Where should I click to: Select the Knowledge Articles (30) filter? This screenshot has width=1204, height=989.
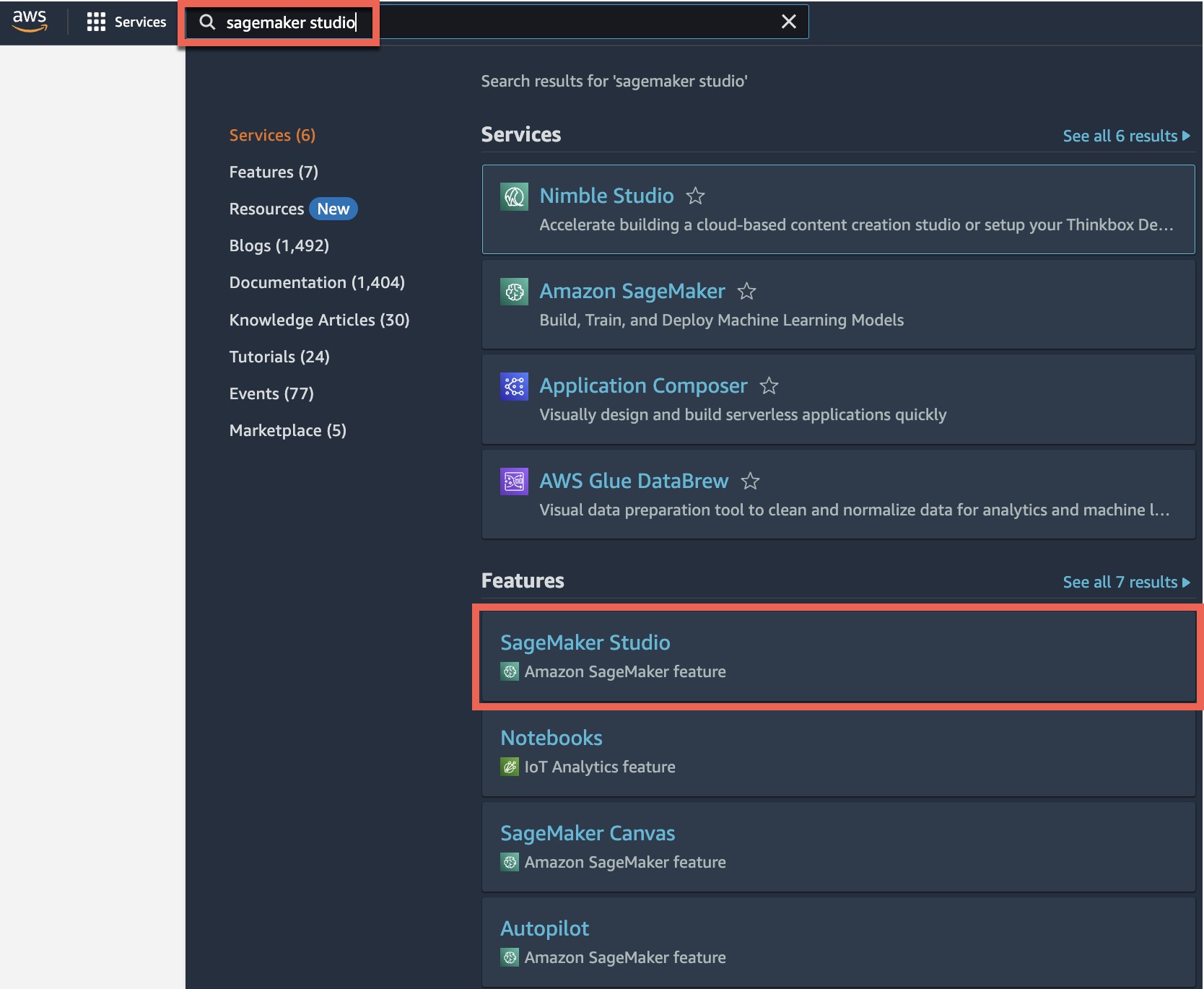pyautogui.click(x=319, y=320)
